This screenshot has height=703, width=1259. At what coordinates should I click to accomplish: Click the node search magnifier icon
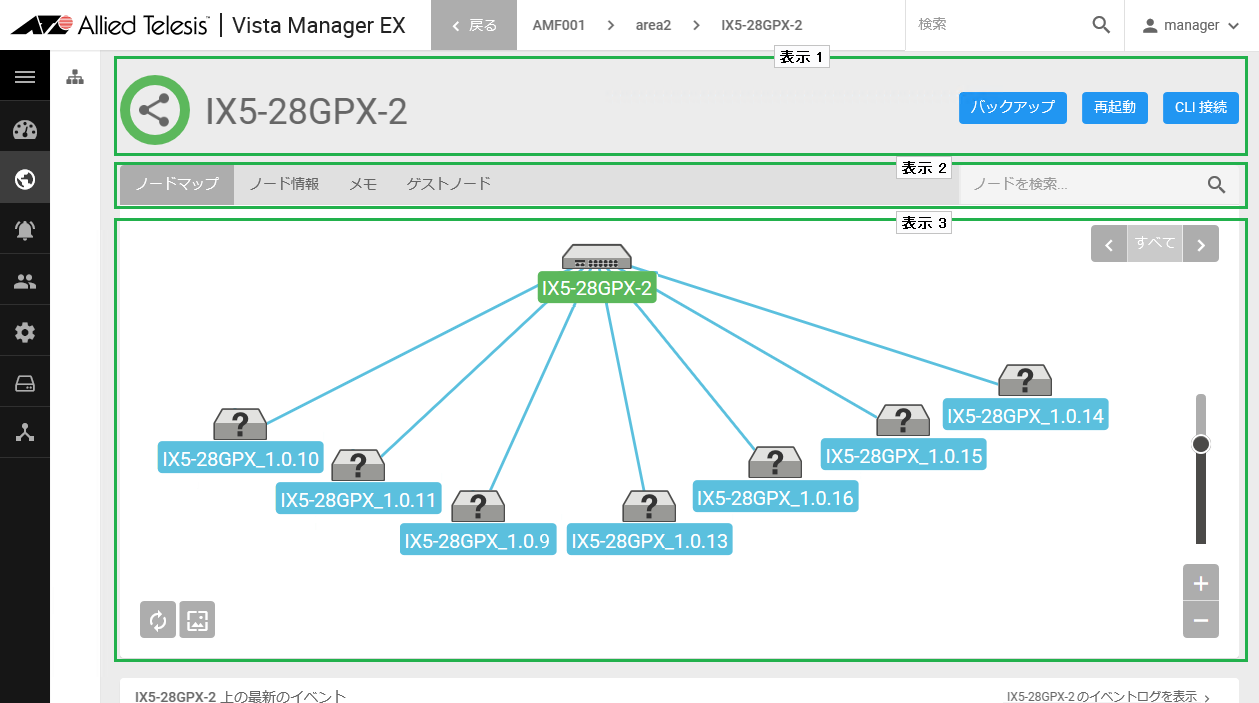click(1216, 184)
